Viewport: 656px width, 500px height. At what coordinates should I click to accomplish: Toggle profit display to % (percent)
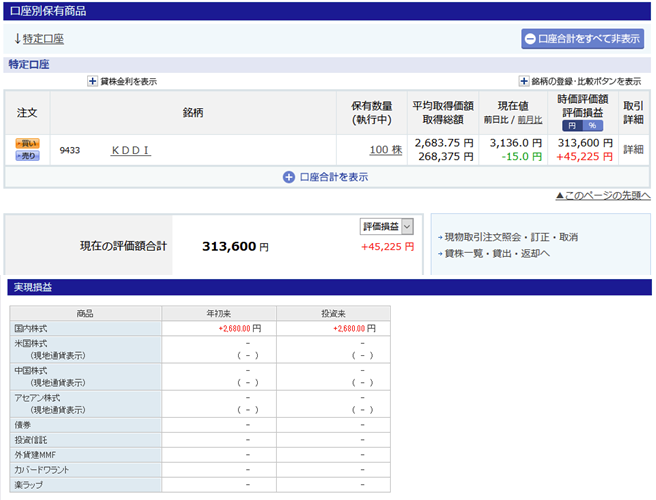592,126
